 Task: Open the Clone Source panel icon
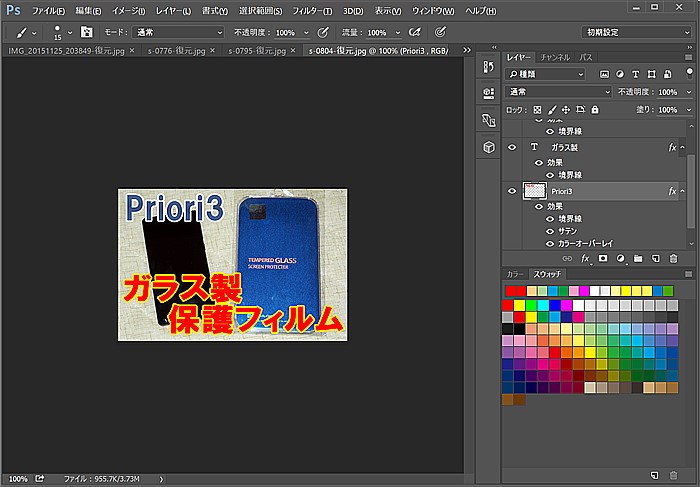click(488, 120)
